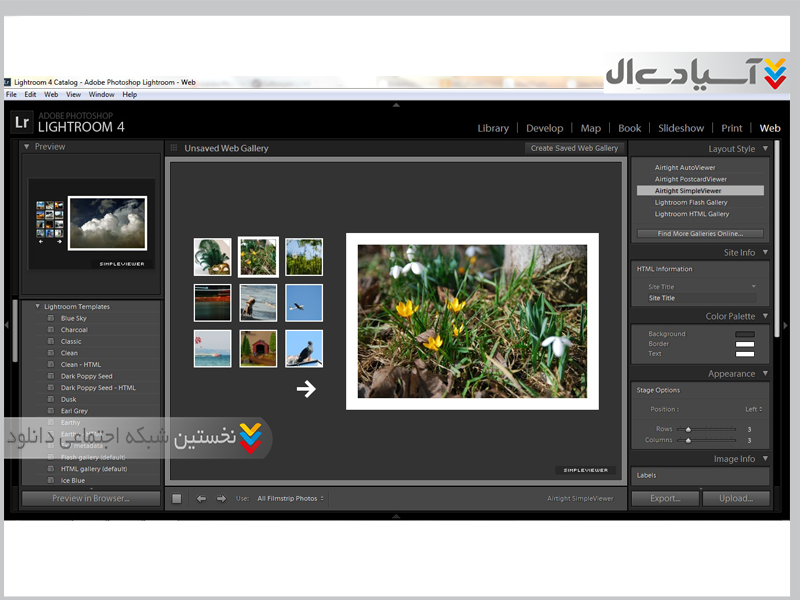Click the Background color swatch
The width and height of the screenshot is (800, 600).
click(744, 334)
